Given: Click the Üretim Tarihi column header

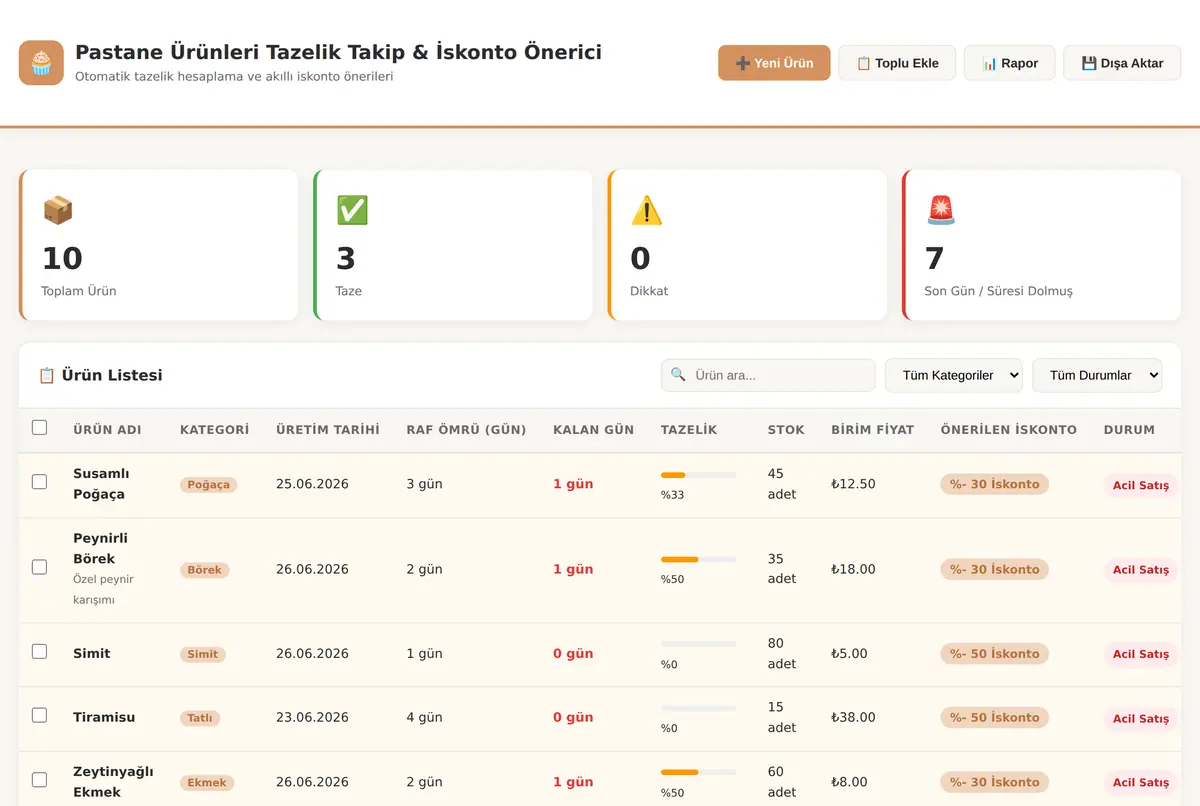Looking at the screenshot, I should click(328, 430).
